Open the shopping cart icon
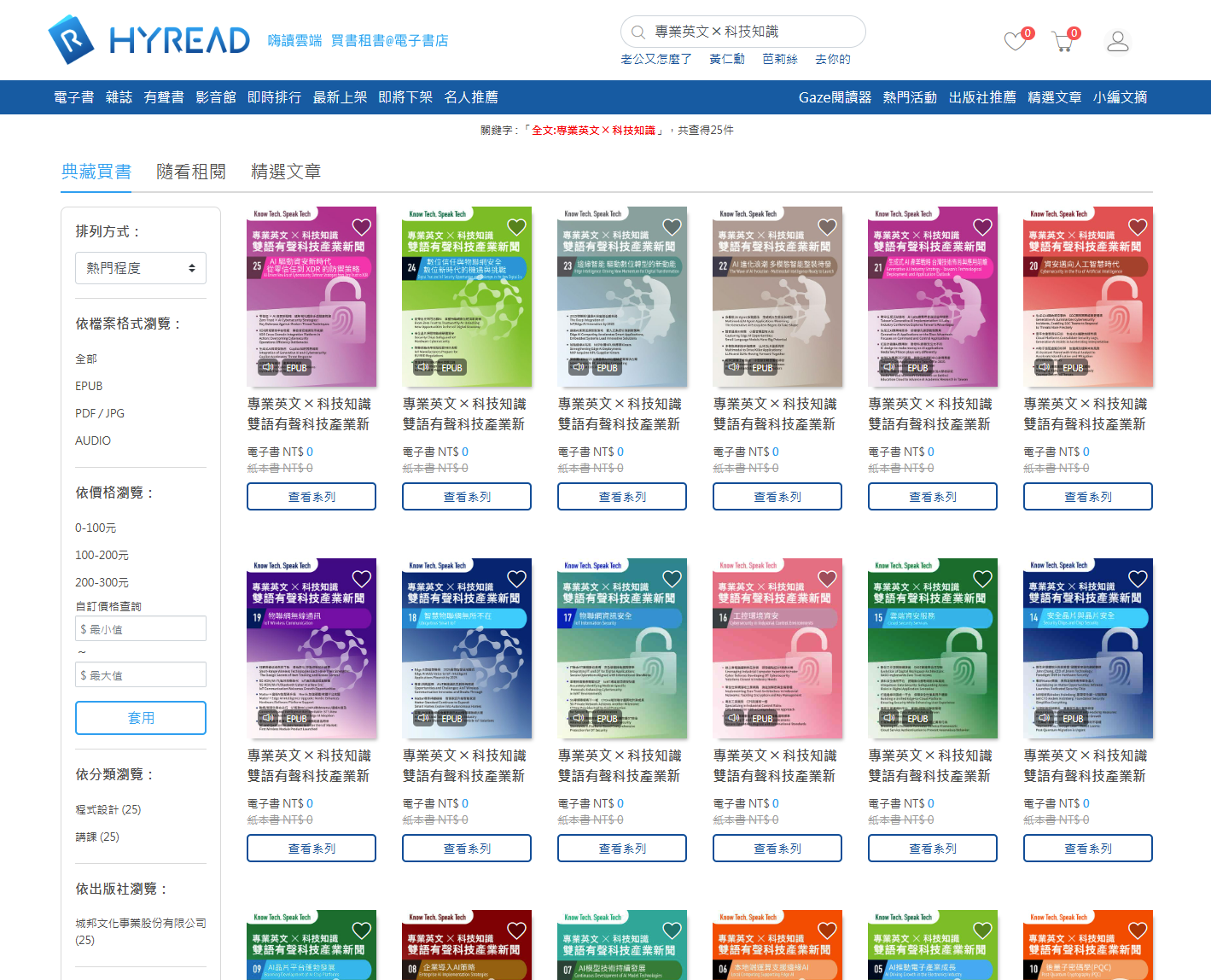 [x=1063, y=41]
